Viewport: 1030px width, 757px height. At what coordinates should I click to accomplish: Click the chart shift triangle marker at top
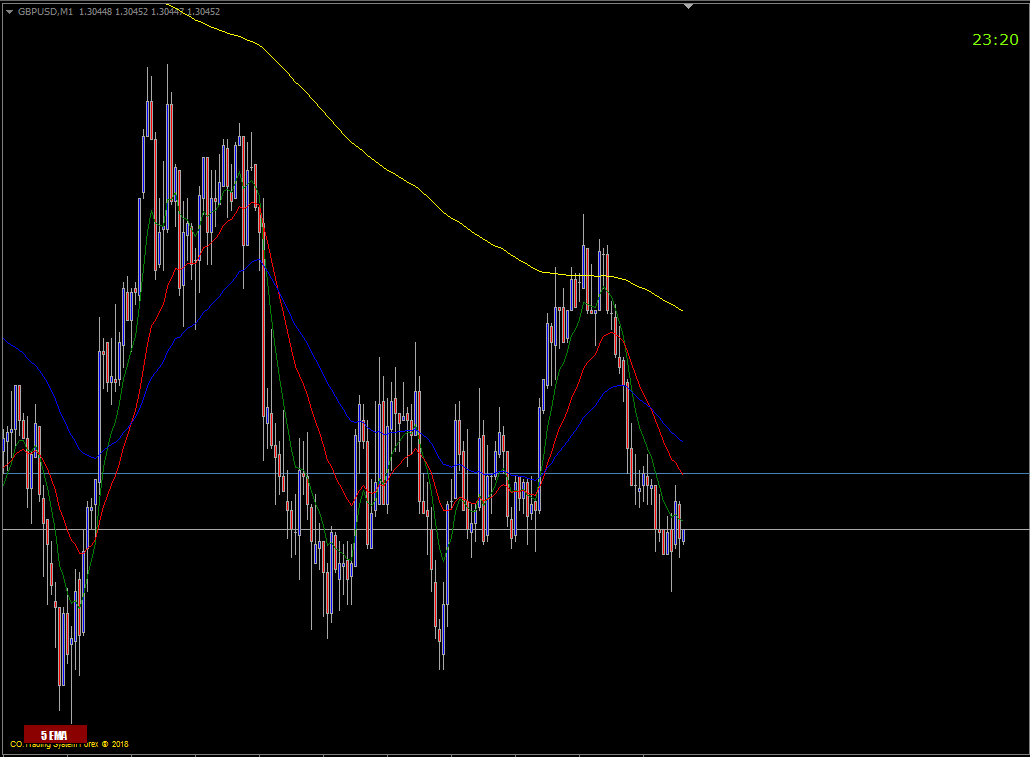coord(688,6)
